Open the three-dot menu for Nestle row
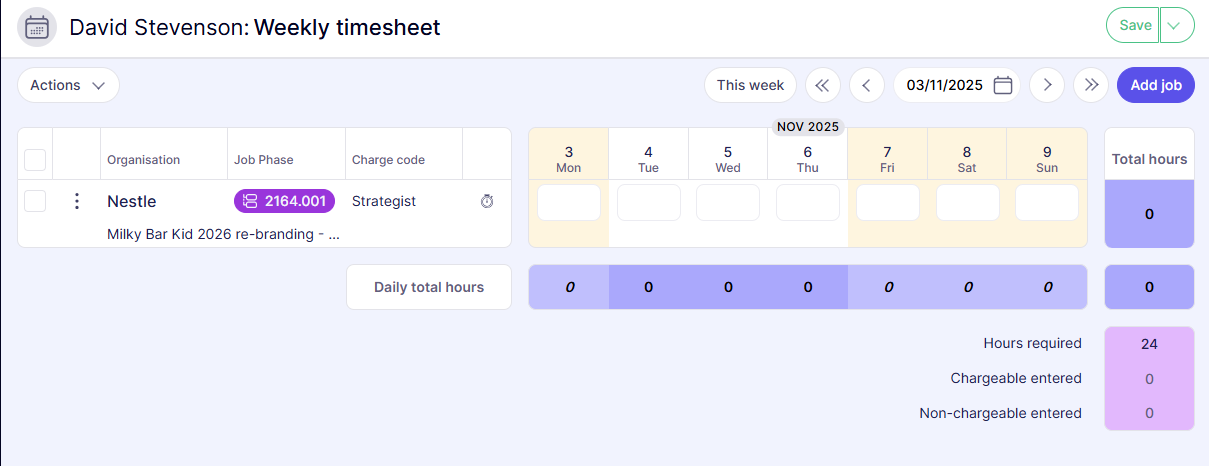Screen dimensions: 1209x466 point(76,201)
